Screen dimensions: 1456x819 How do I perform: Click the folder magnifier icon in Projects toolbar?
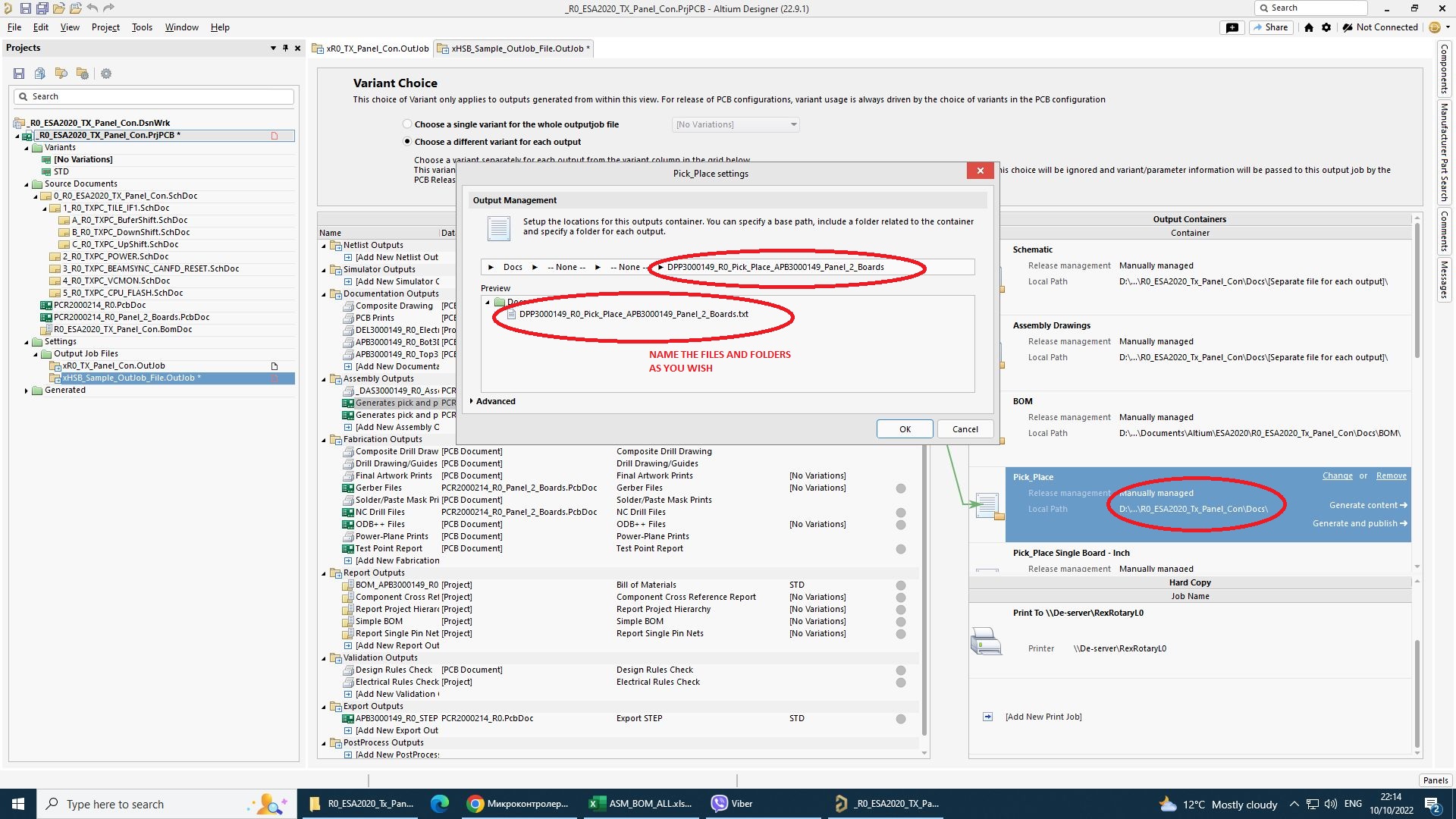tap(61, 74)
